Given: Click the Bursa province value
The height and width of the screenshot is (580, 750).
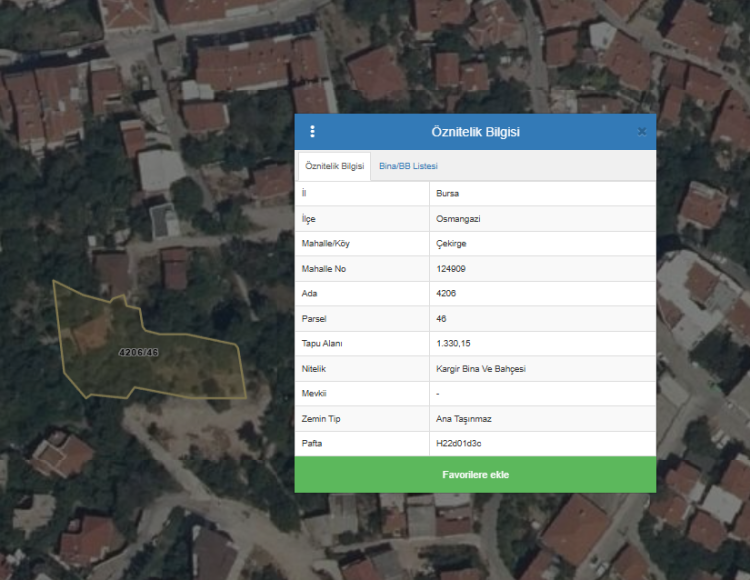Looking at the screenshot, I should tap(448, 194).
